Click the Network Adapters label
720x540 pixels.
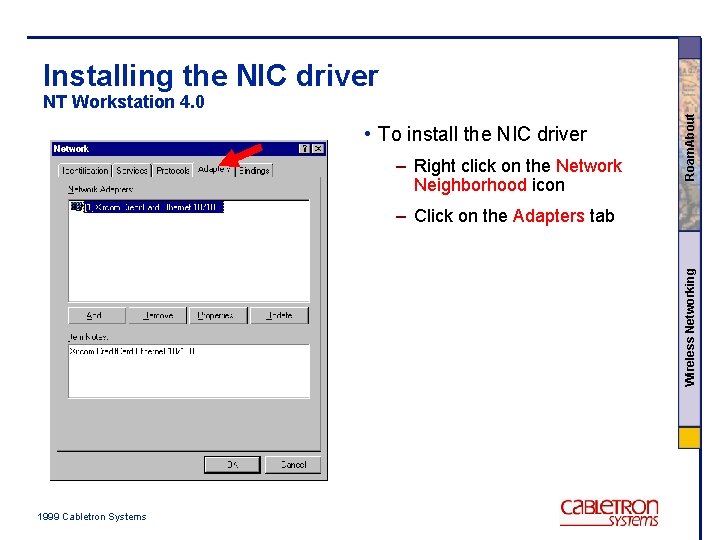pyautogui.click(x=101, y=189)
